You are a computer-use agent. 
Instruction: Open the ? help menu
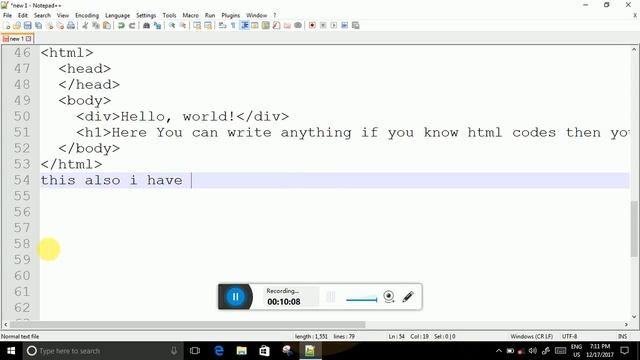275,15
